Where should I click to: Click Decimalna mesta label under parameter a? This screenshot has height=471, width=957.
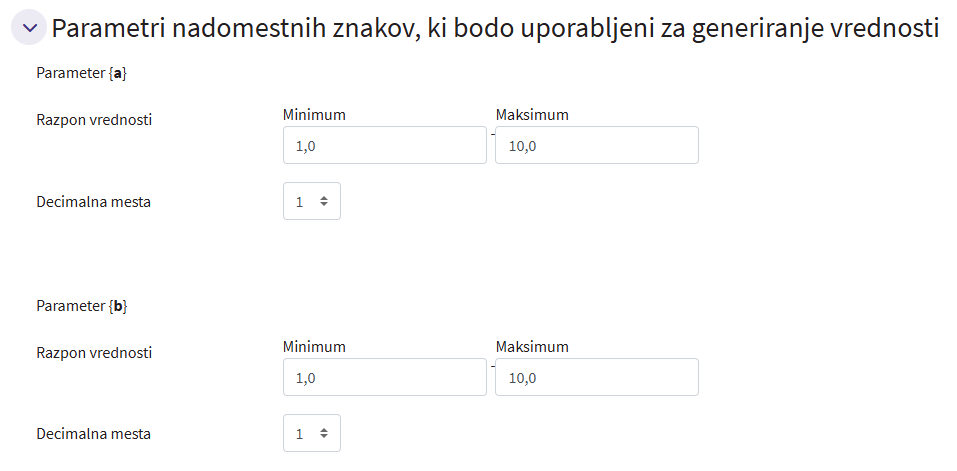94,202
